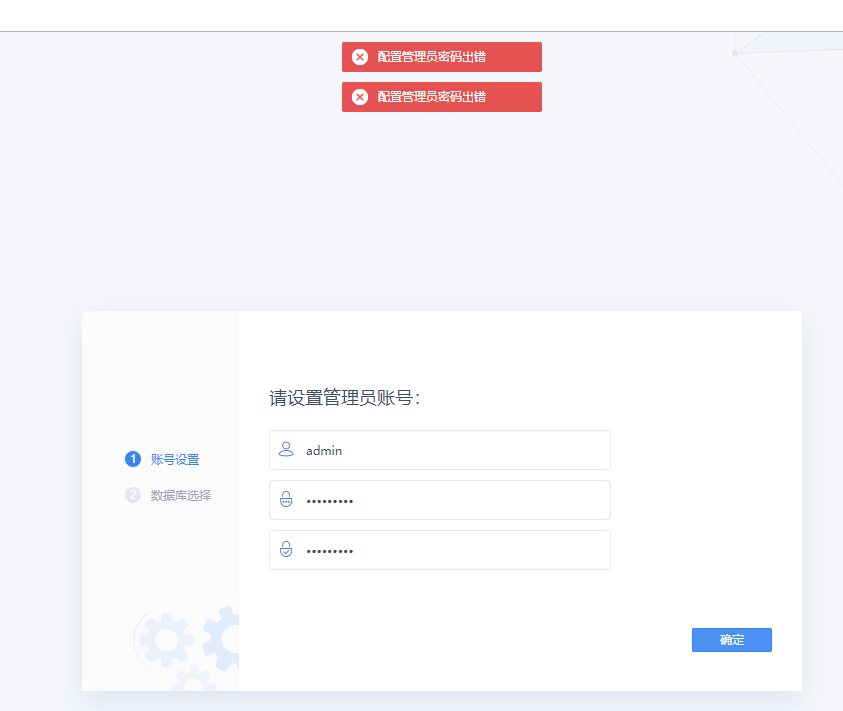
Task: Click the lock icon in password field
Action: click(x=286, y=499)
